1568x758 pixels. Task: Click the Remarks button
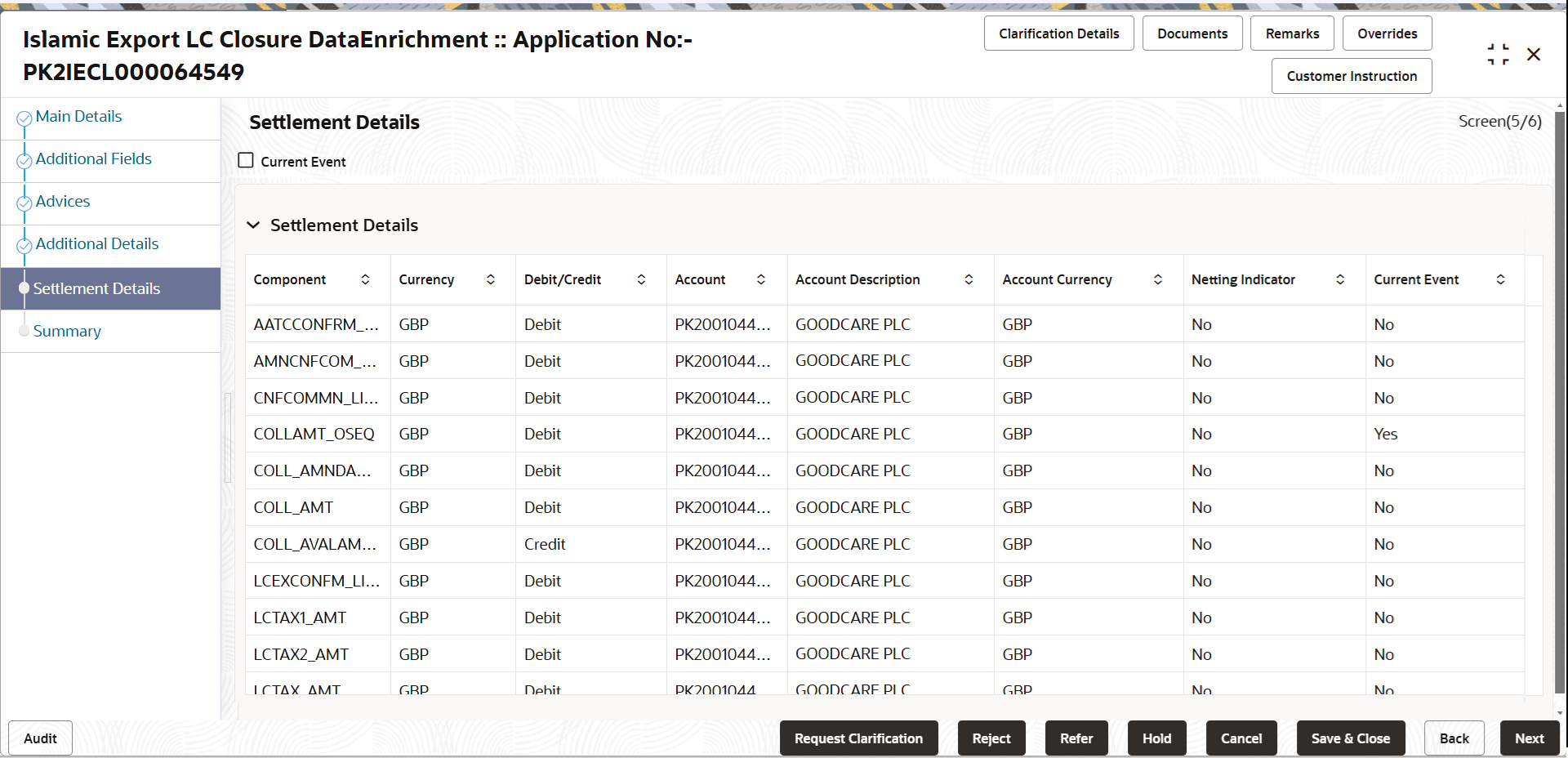[x=1292, y=33]
